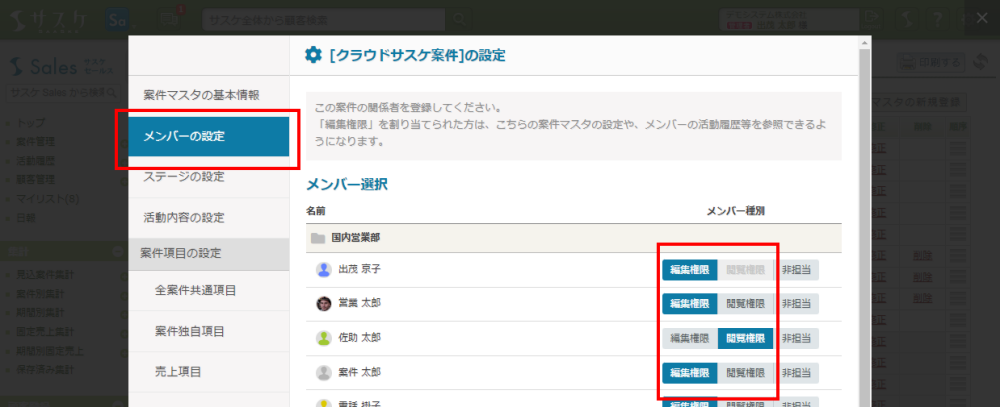1000x407 pixels.
Task: Click the name 出茂 京子
Action: click(359, 270)
